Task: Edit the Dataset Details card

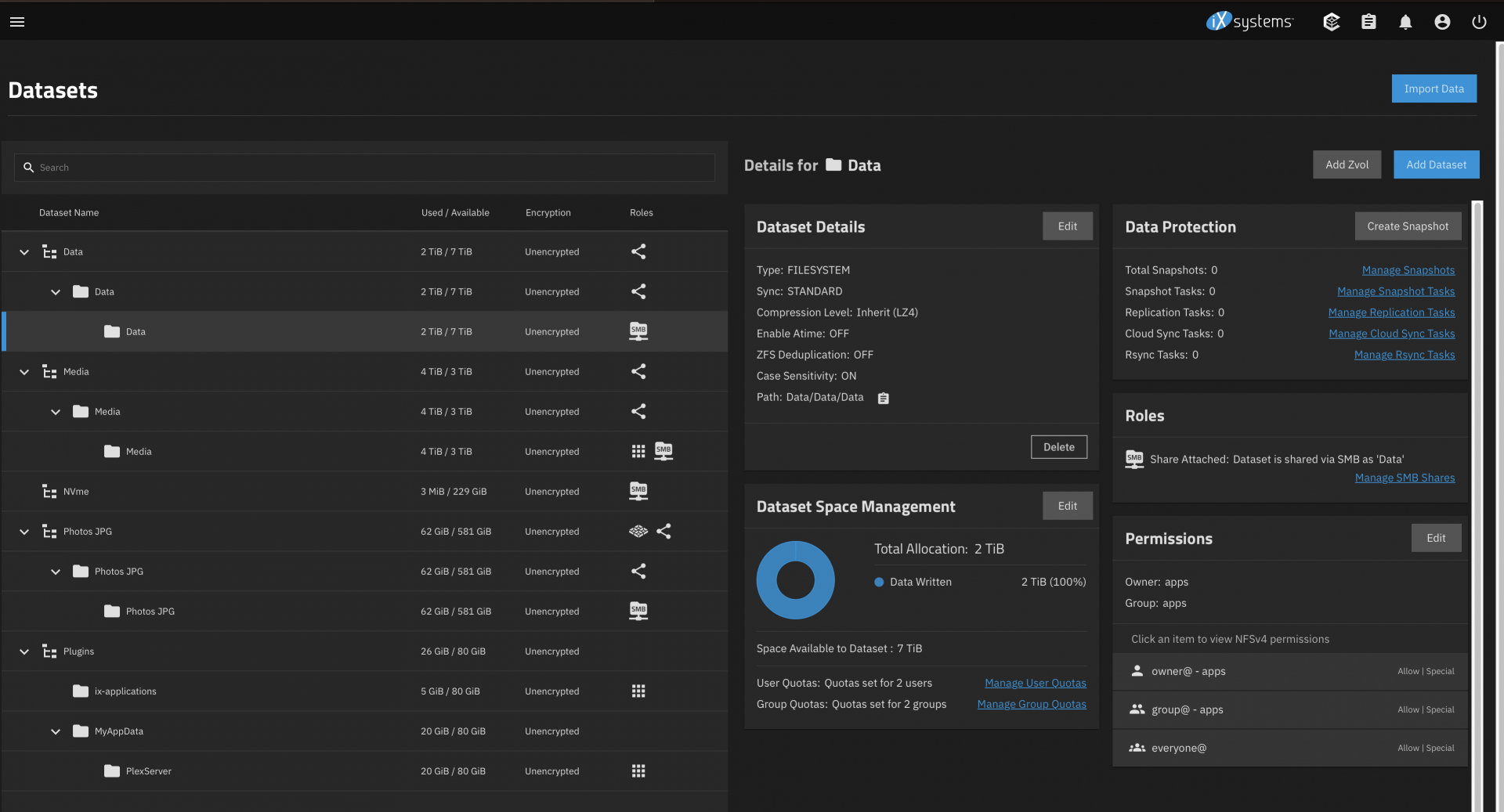Action: (x=1067, y=226)
